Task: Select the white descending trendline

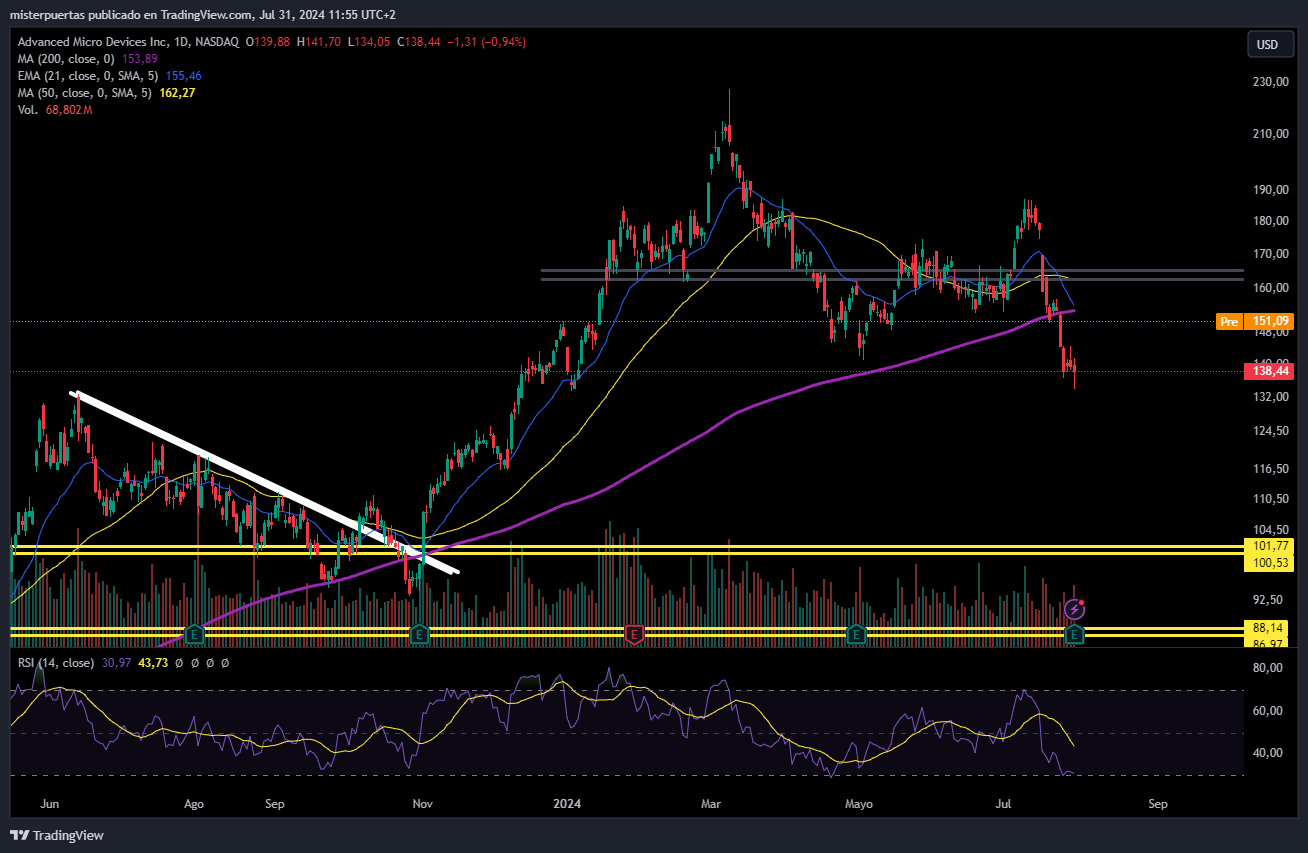Action: 265,482
